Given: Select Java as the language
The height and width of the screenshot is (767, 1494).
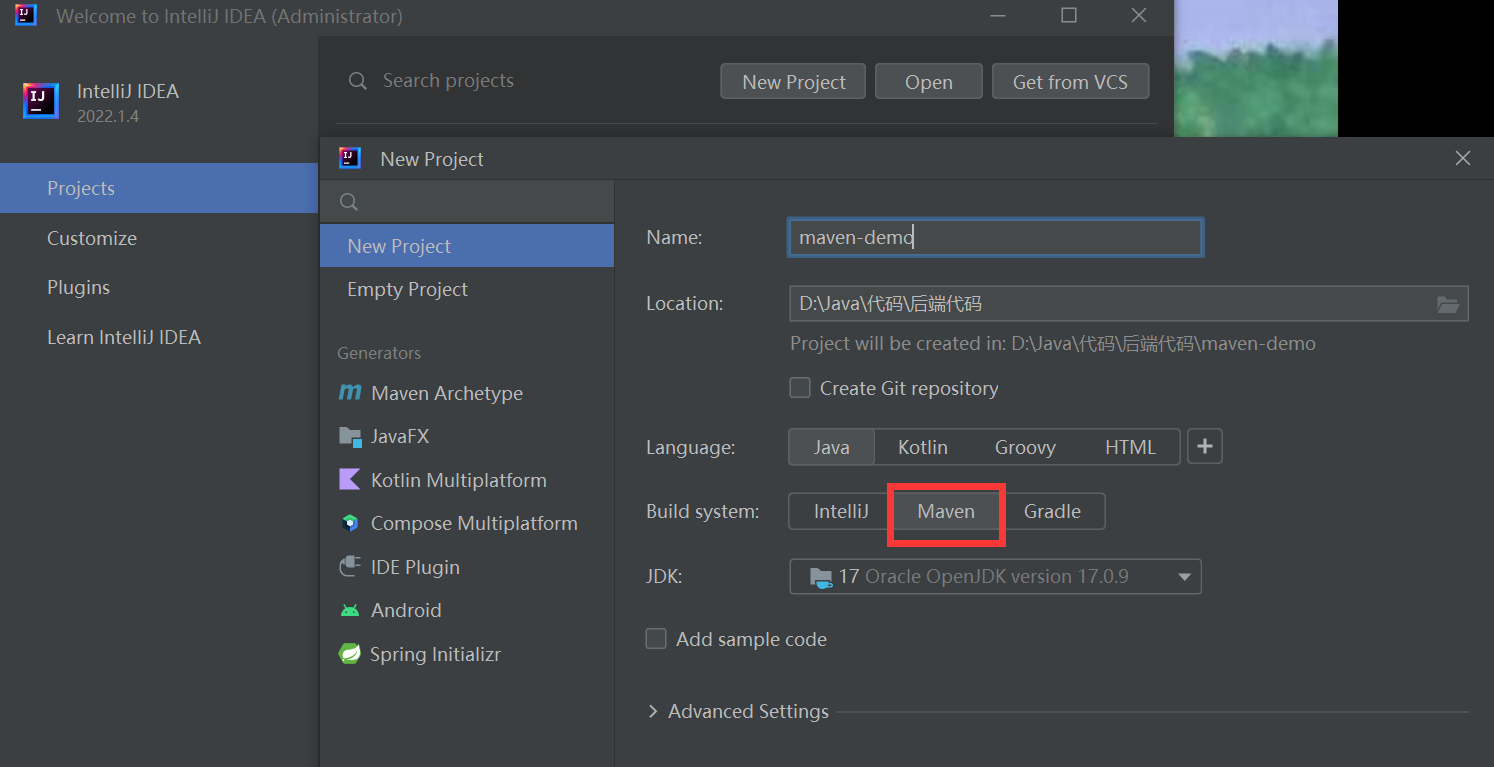Looking at the screenshot, I should [x=831, y=447].
